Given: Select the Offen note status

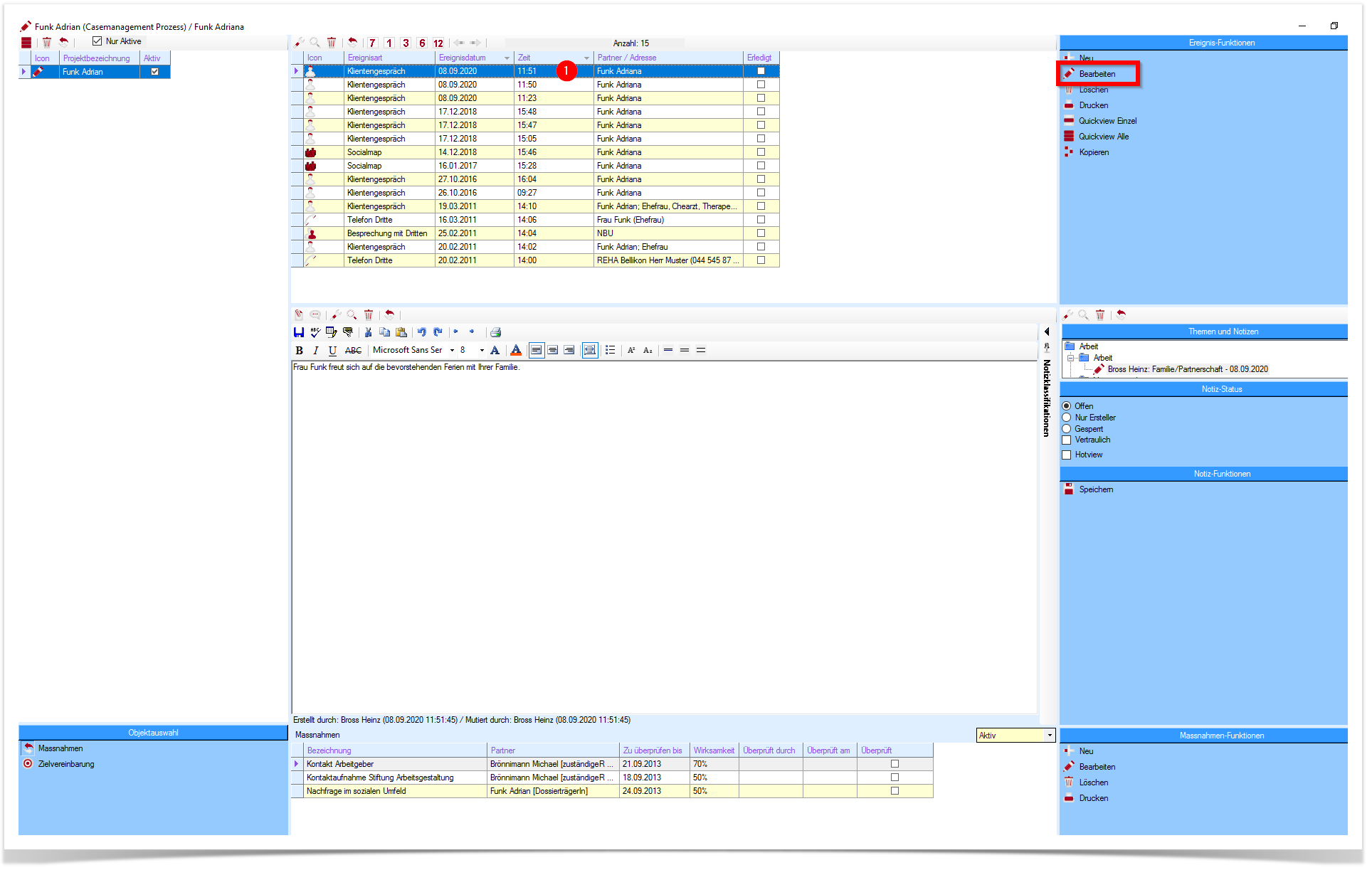Looking at the screenshot, I should (1067, 406).
